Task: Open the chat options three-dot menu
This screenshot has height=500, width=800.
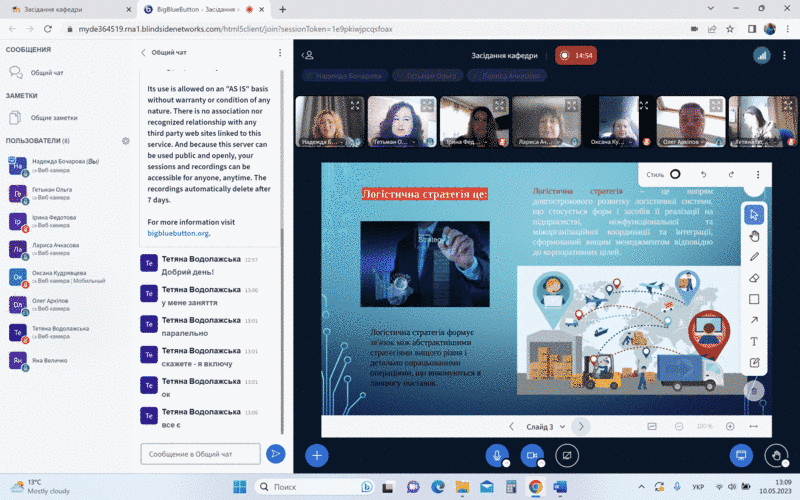Action: point(279,52)
